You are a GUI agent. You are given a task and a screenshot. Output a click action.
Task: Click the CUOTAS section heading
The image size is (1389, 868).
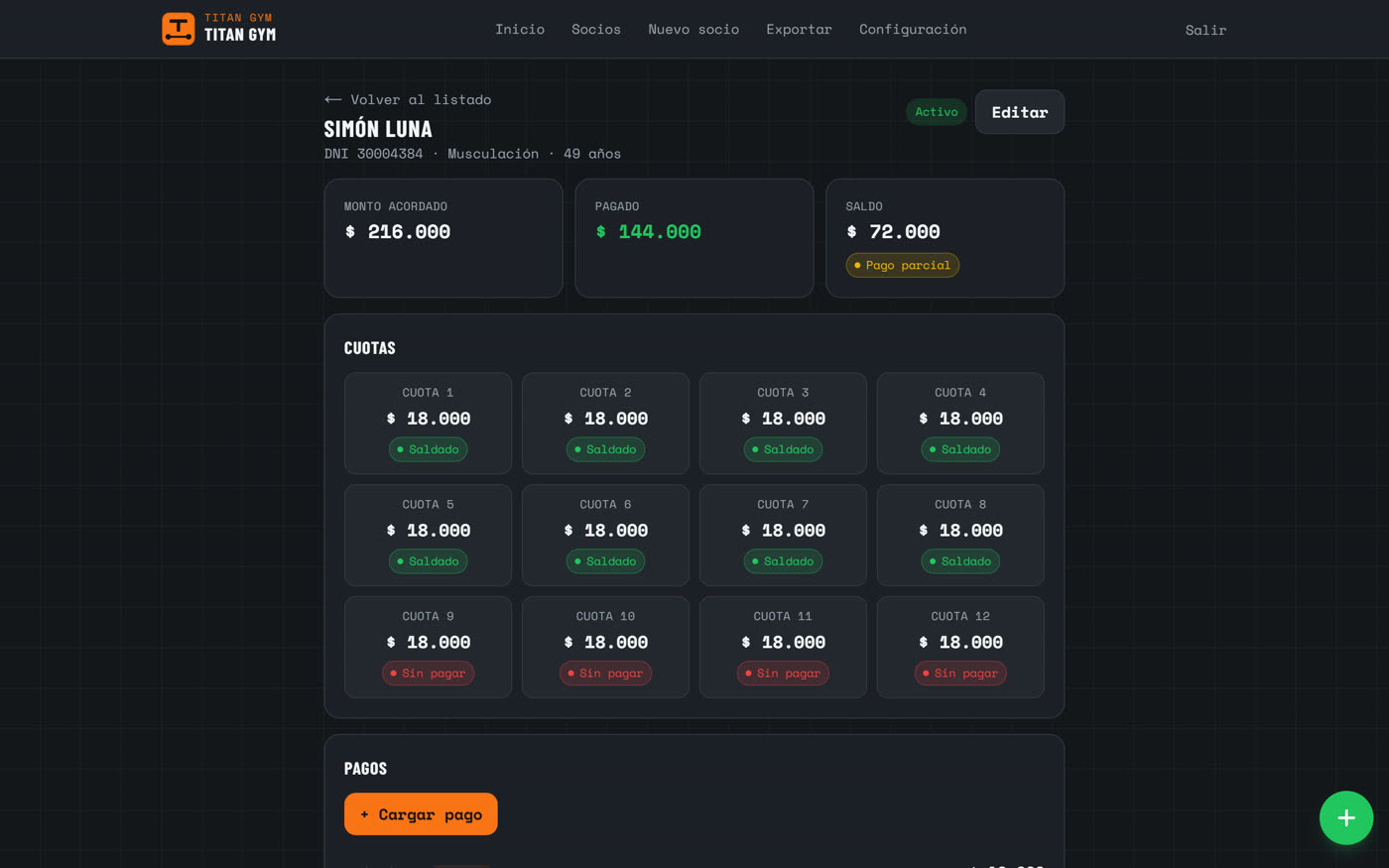tap(370, 348)
